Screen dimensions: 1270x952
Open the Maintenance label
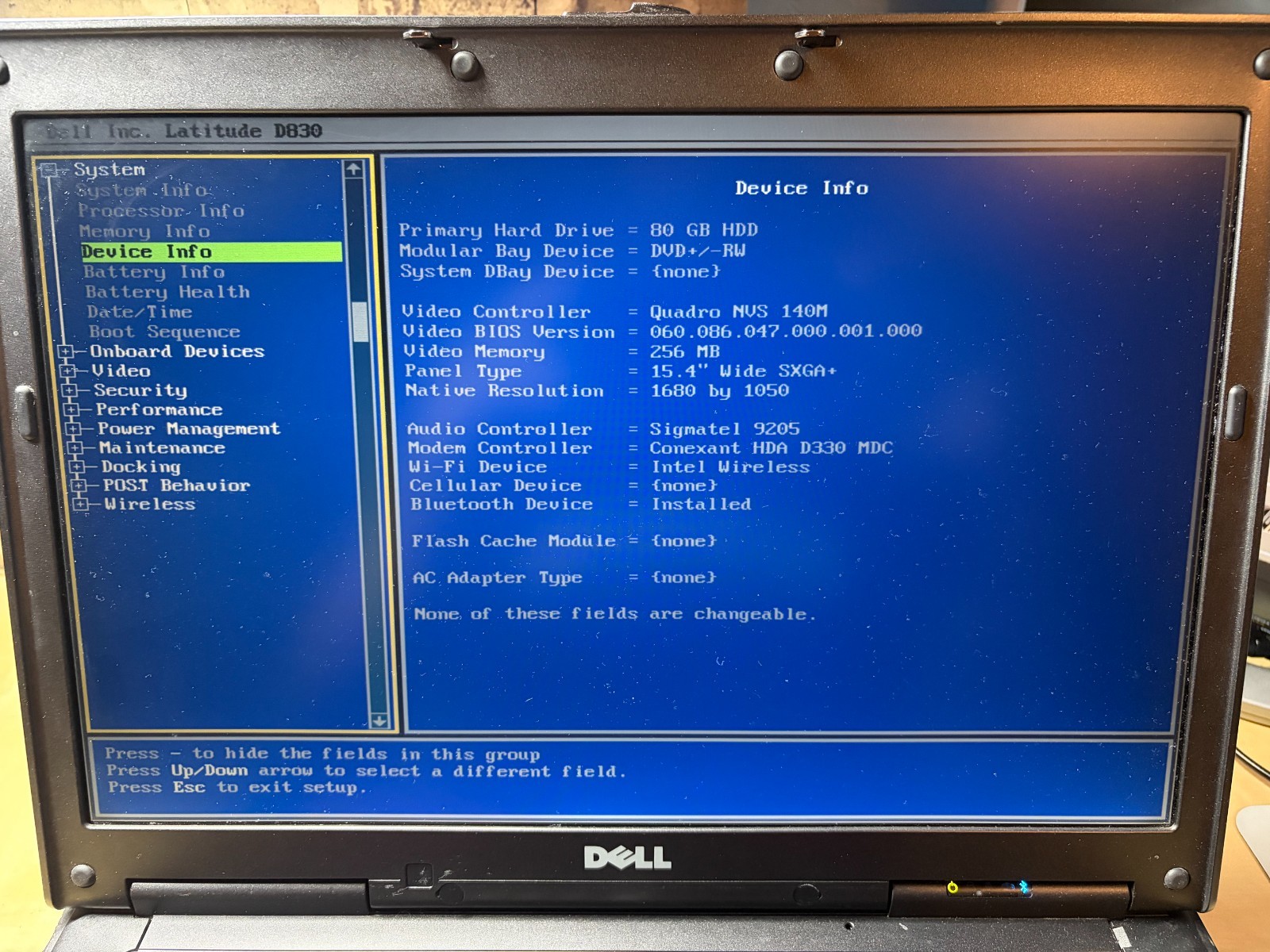click(x=163, y=448)
